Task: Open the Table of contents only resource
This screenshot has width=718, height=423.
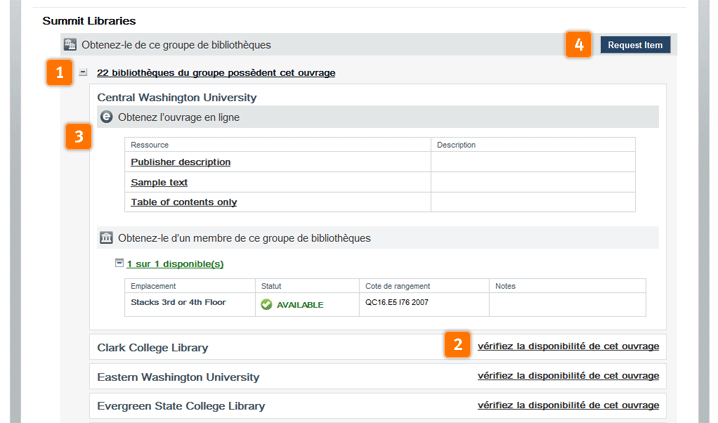Action: [184, 202]
